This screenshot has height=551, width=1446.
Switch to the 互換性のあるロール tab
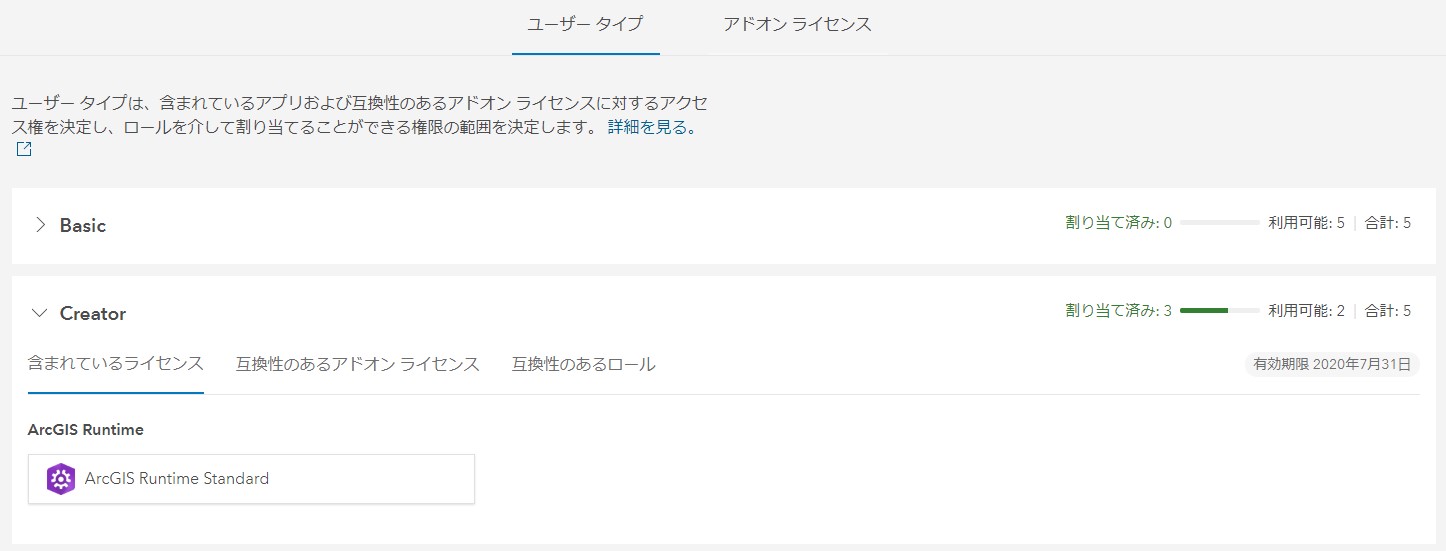click(584, 364)
